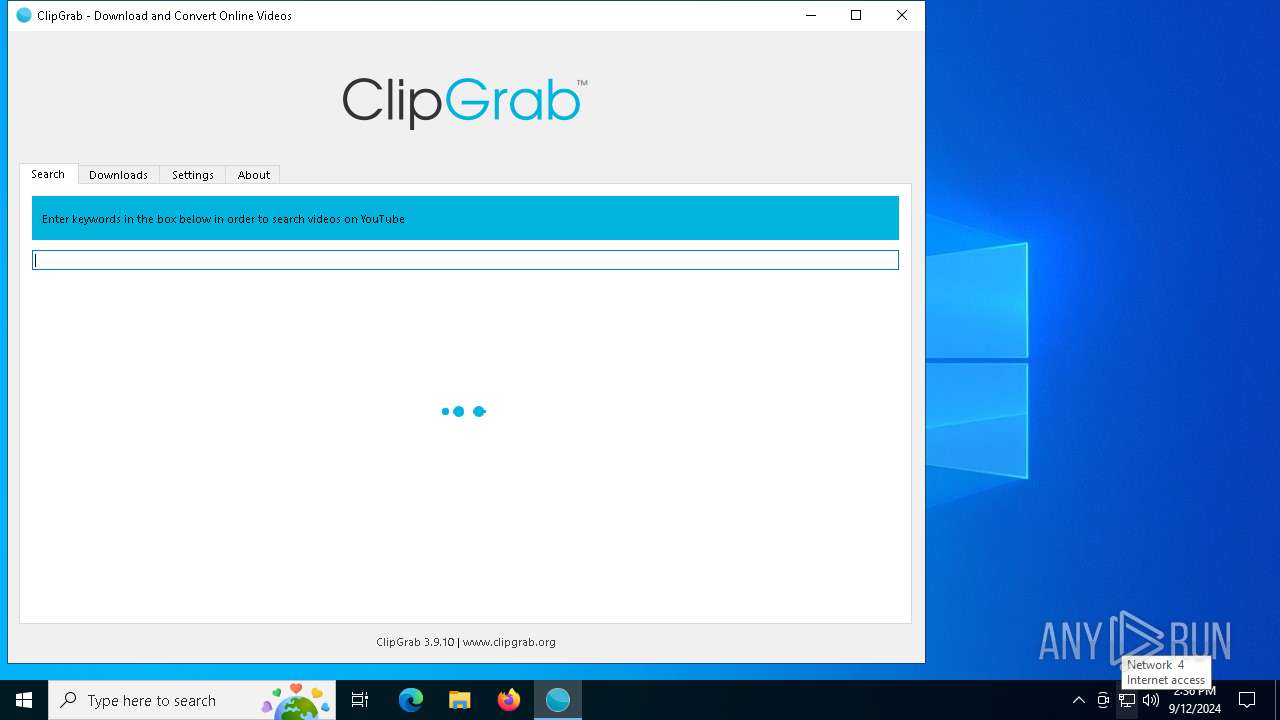Open the Settings tab
The height and width of the screenshot is (720, 1280).
[193, 175]
